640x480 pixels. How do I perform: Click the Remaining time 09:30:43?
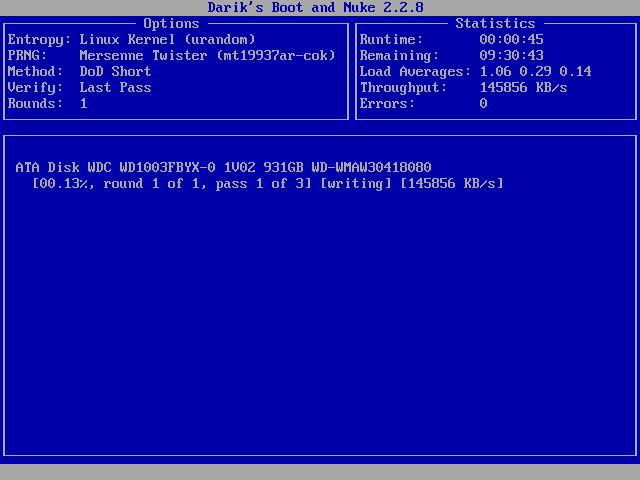click(x=511, y=56)
